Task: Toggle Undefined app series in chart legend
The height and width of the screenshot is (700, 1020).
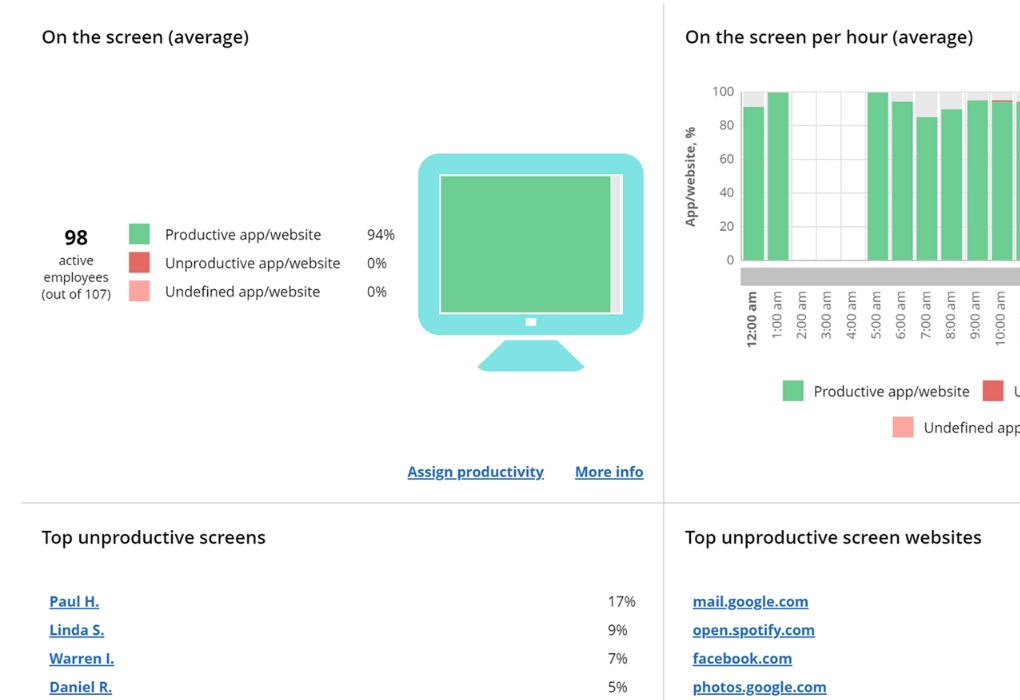Action: (955, 428)
